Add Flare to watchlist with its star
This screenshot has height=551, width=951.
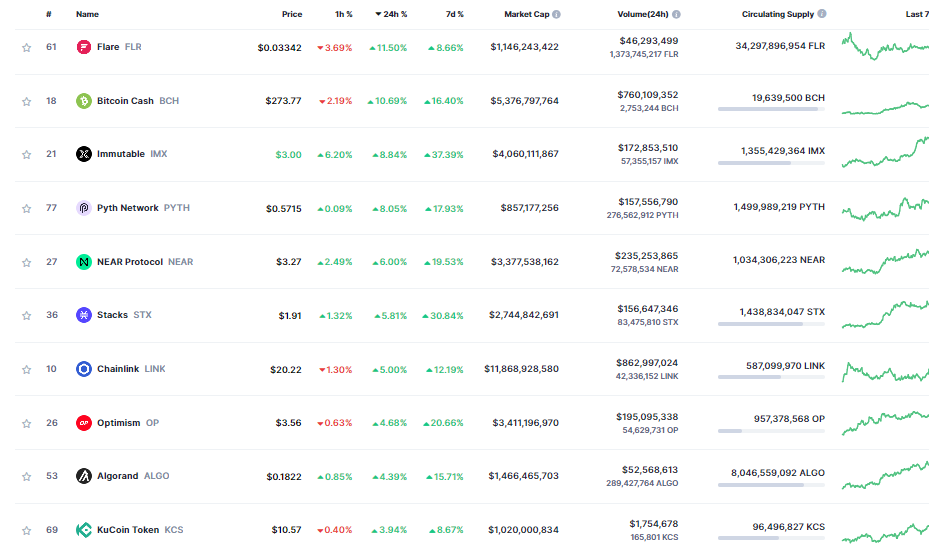point(27,47)
